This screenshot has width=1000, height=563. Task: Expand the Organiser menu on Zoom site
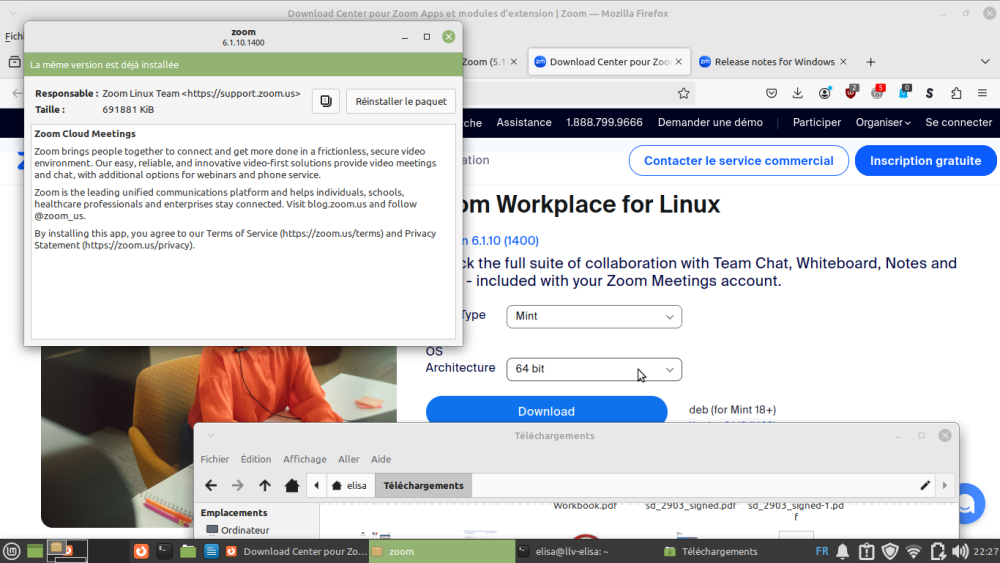pyautogui.click(x=882, y=122)
